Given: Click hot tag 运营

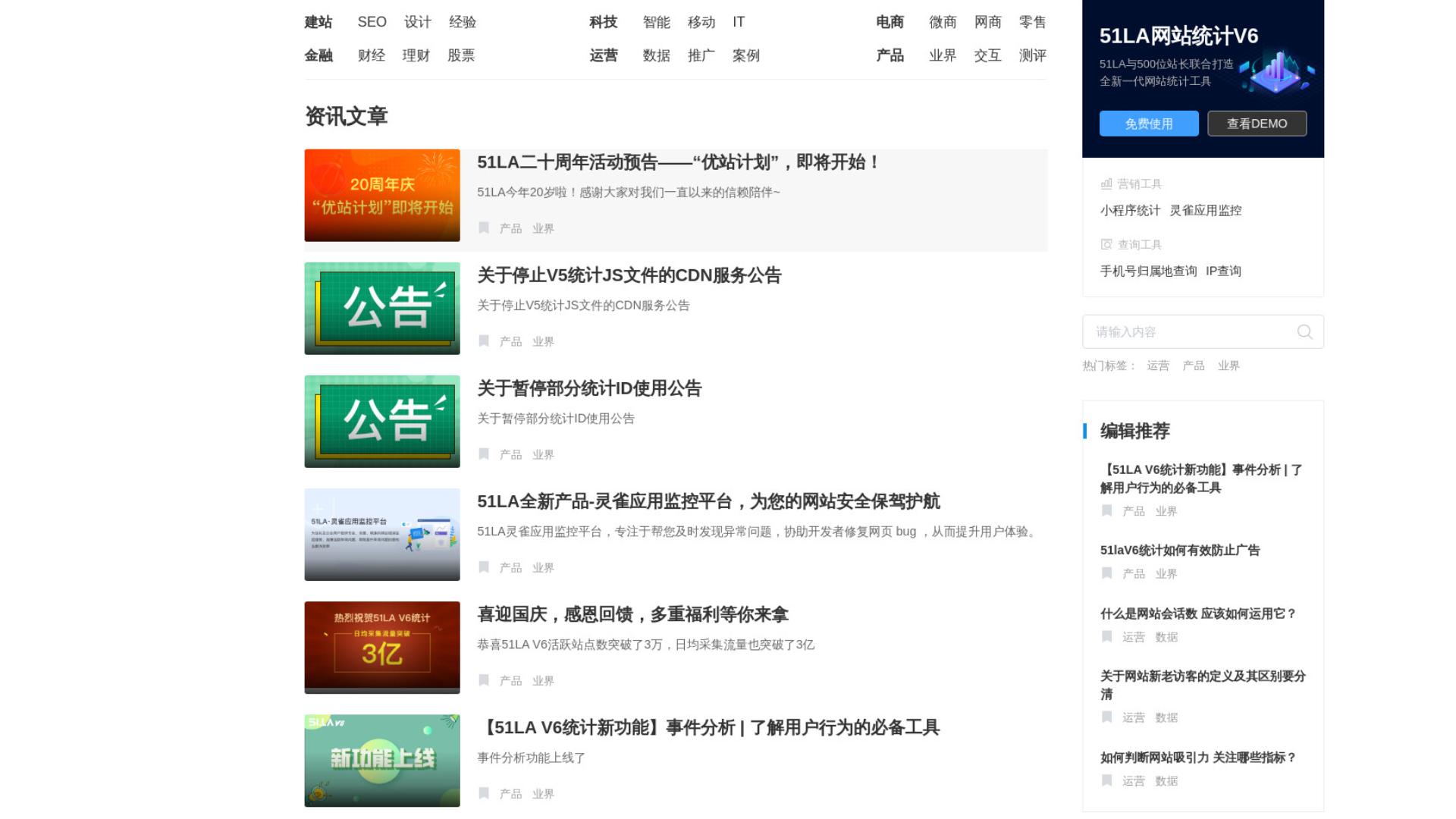Looking at the screenshot, I should [x=1158, y=366].
